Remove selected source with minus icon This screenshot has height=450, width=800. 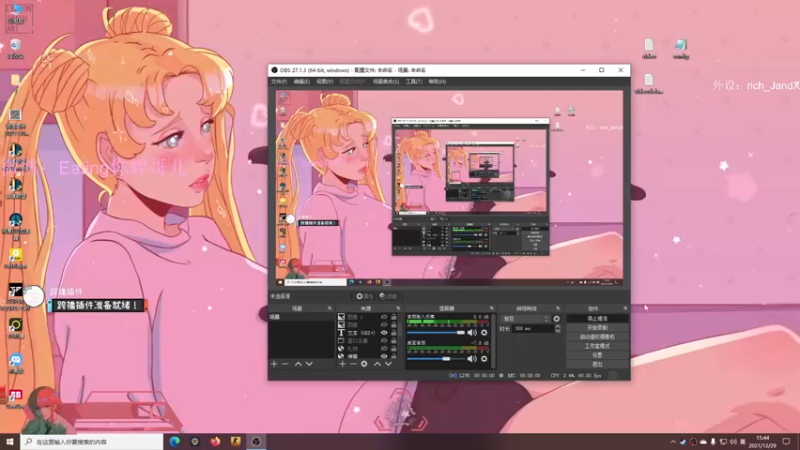[x=353, y=364]
